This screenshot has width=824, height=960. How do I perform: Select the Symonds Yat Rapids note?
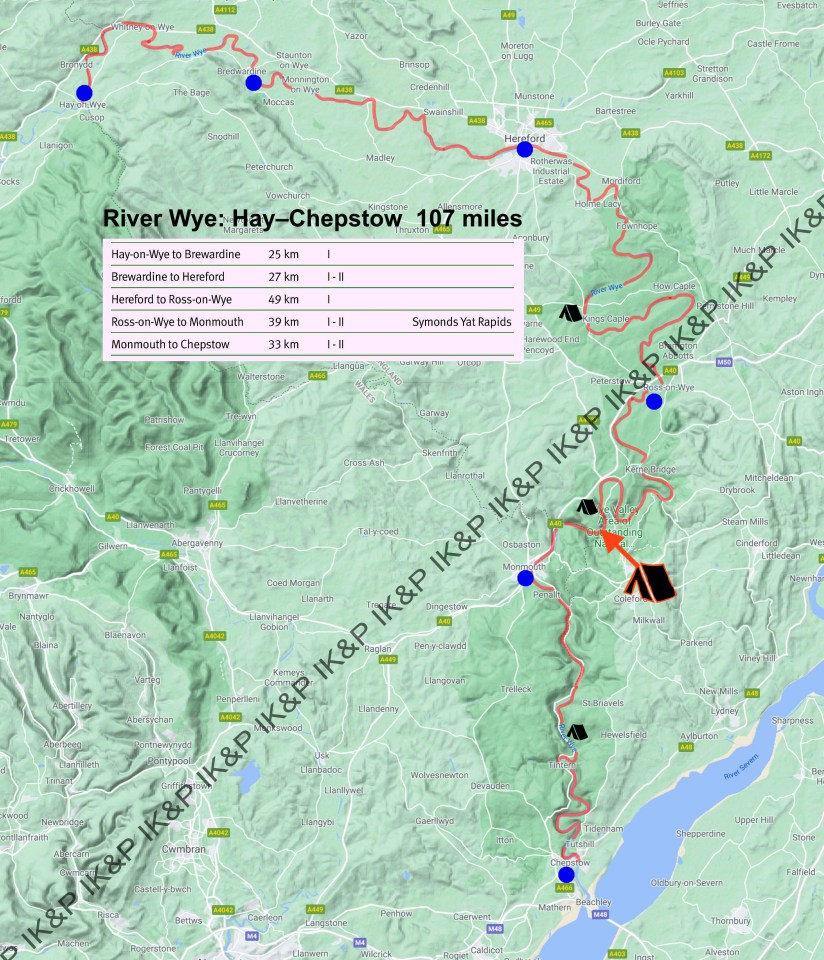[x=461, y=322]
